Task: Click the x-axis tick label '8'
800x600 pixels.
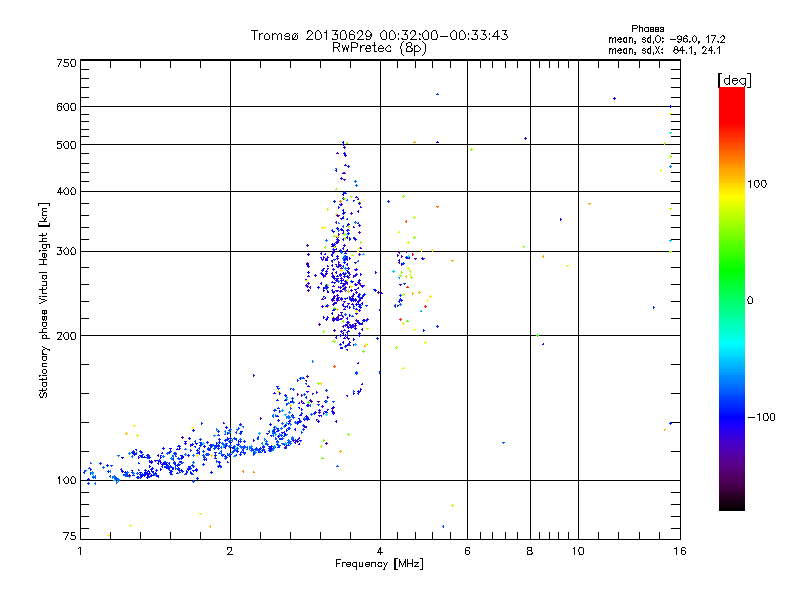Action: 530,551
